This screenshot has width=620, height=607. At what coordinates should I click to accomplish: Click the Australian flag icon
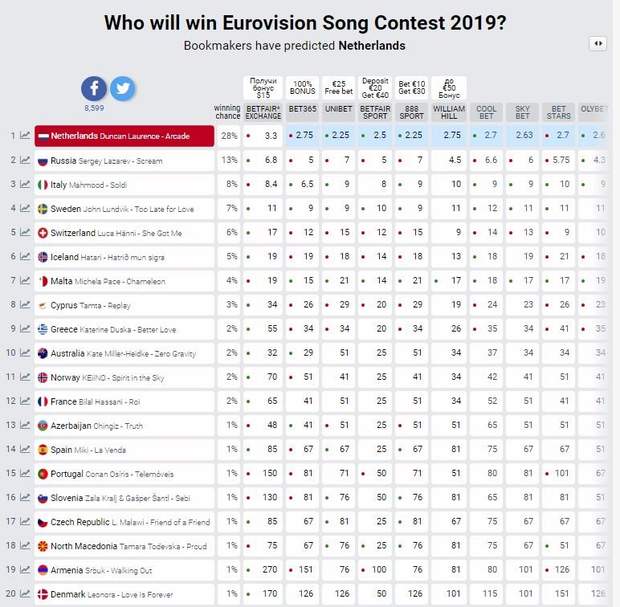(x=43, y=353)
